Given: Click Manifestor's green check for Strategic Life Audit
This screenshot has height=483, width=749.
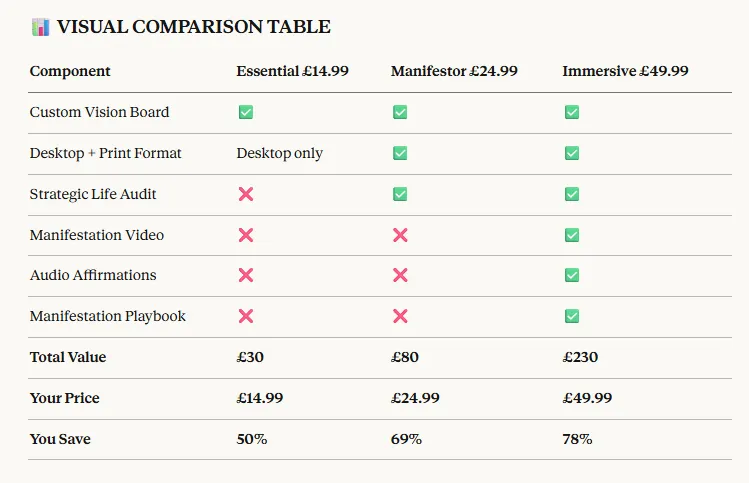Looking at the screenshot, I should (400, 194).
